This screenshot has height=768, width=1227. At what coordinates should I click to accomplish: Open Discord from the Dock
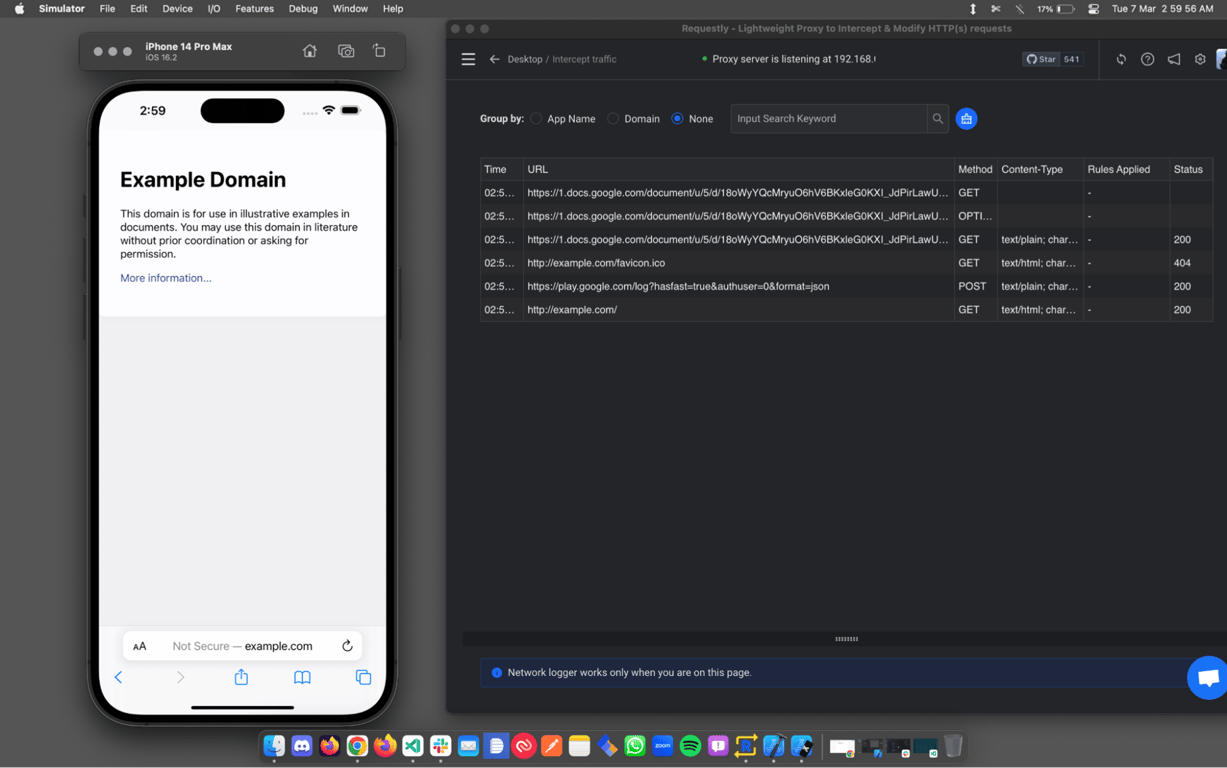(302, 745)
